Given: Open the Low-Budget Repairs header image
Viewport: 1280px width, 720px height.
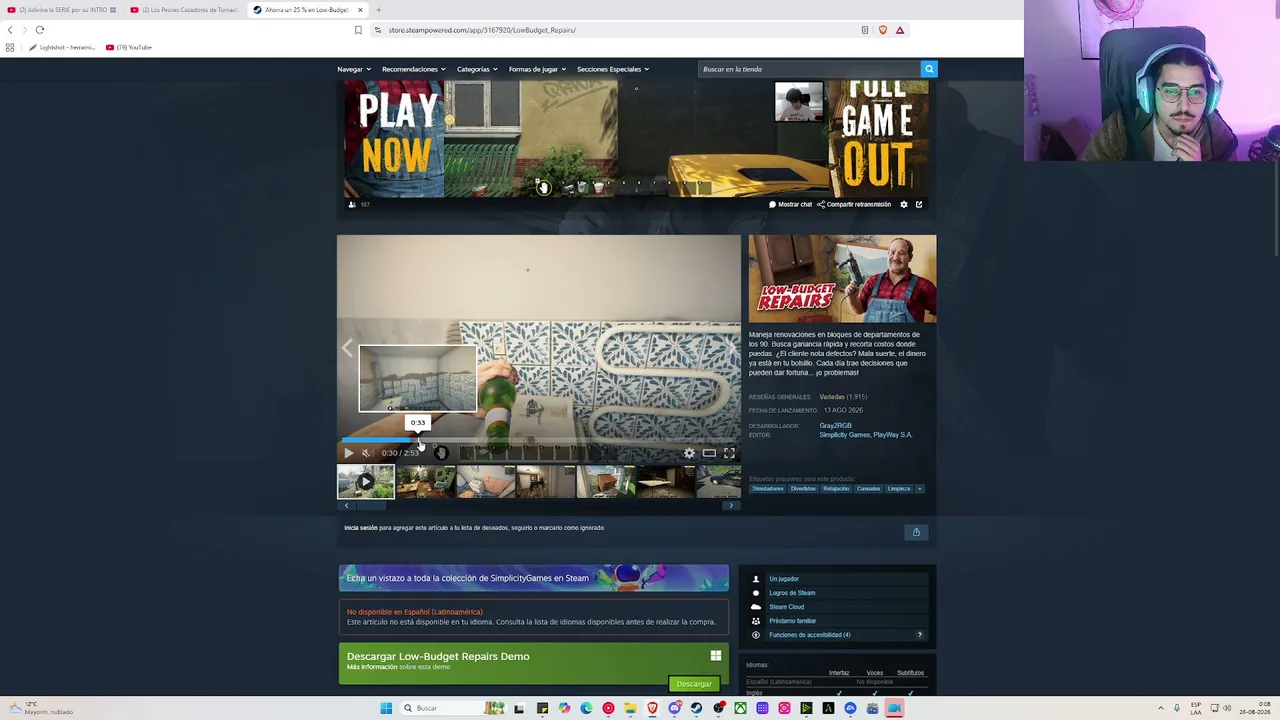Looking at the screenshot, I should [x=843, y=279].
